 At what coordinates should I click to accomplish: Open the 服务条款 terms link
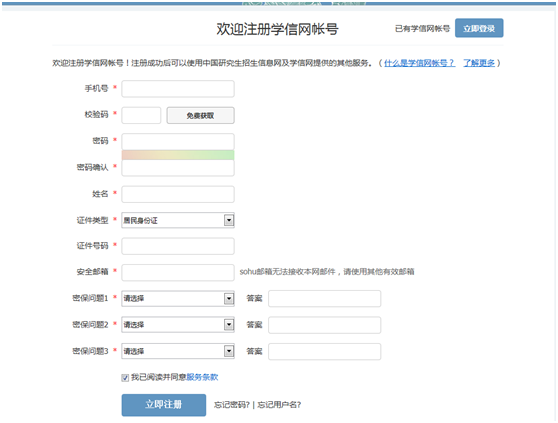tap(202, 377)
